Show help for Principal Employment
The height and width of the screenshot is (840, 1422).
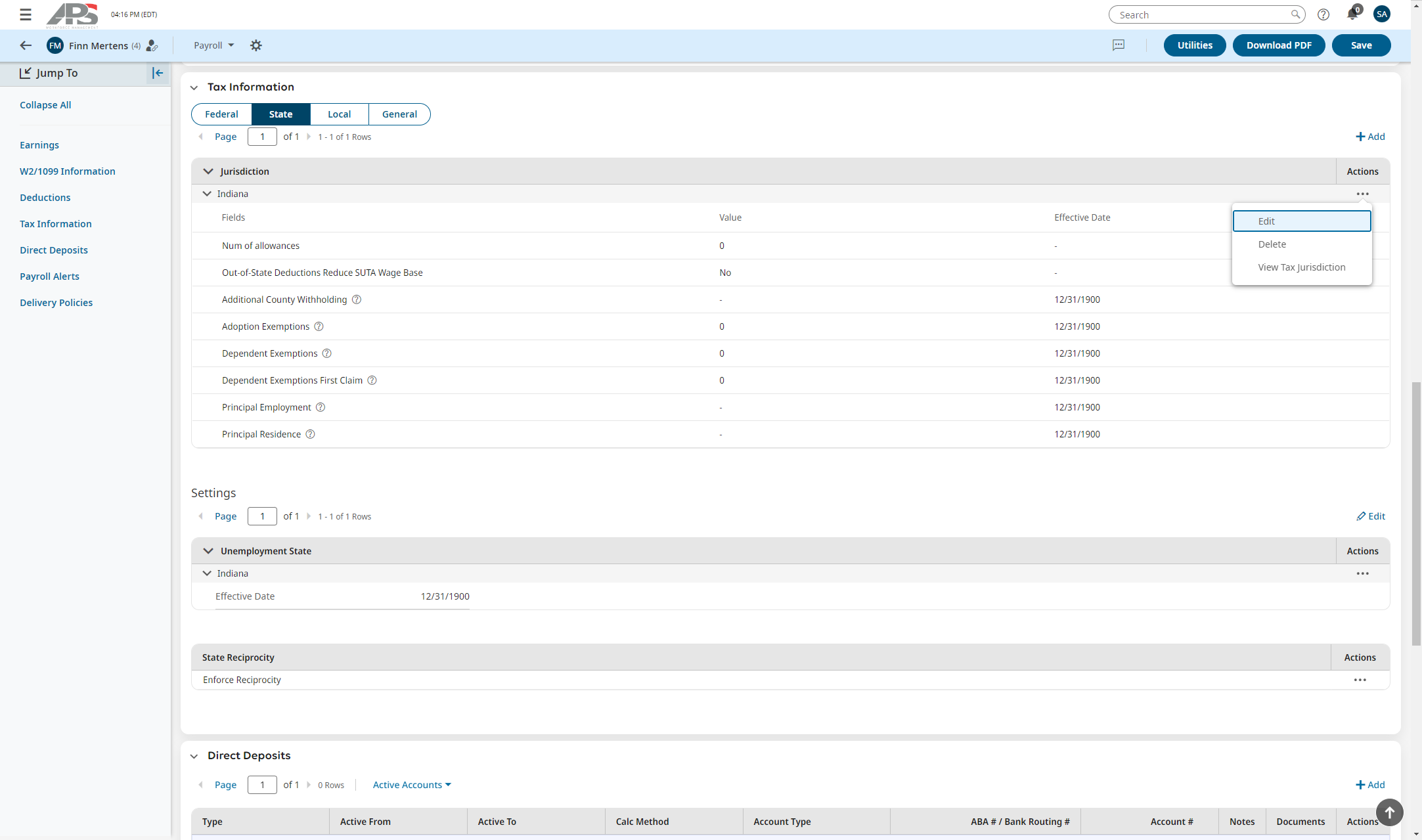pos(321,407)
